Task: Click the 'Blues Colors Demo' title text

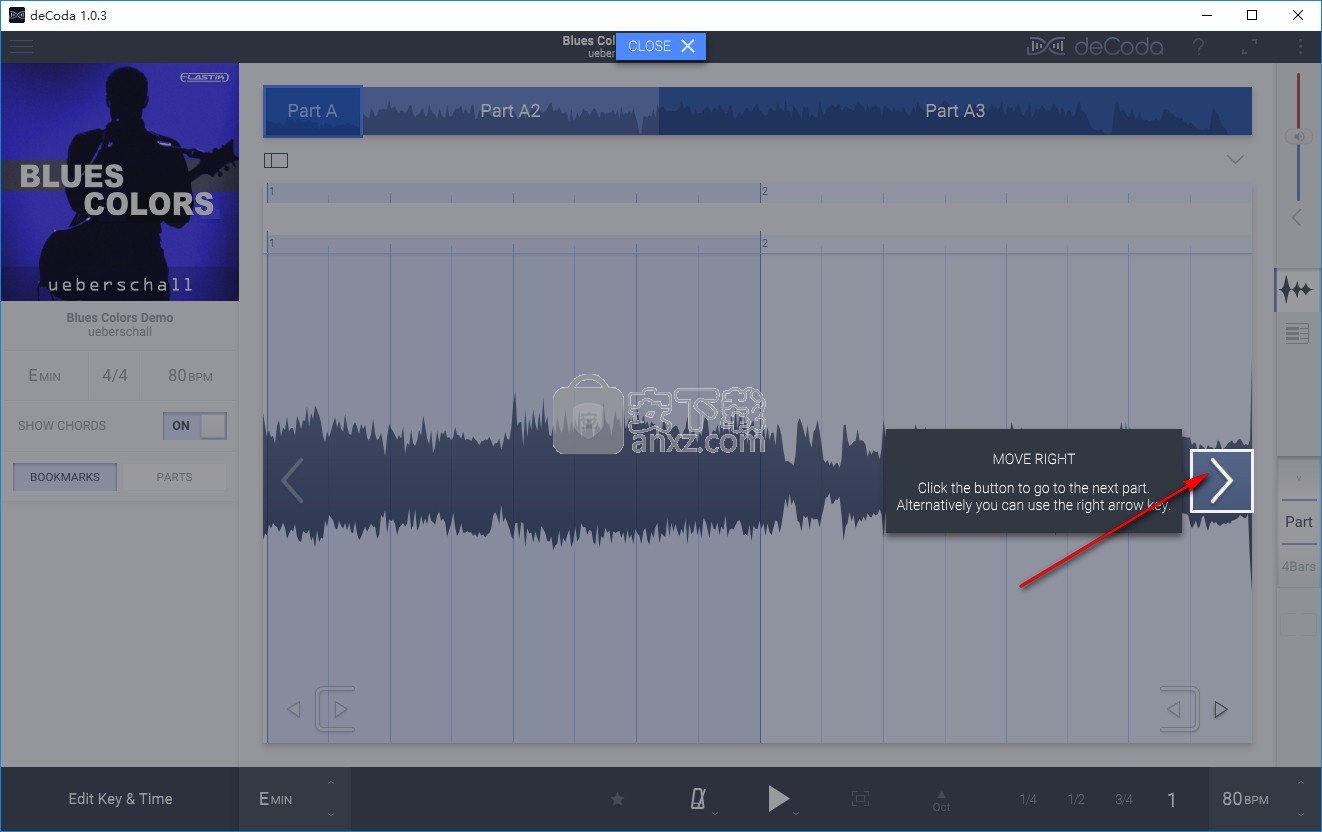Action: 120,318
